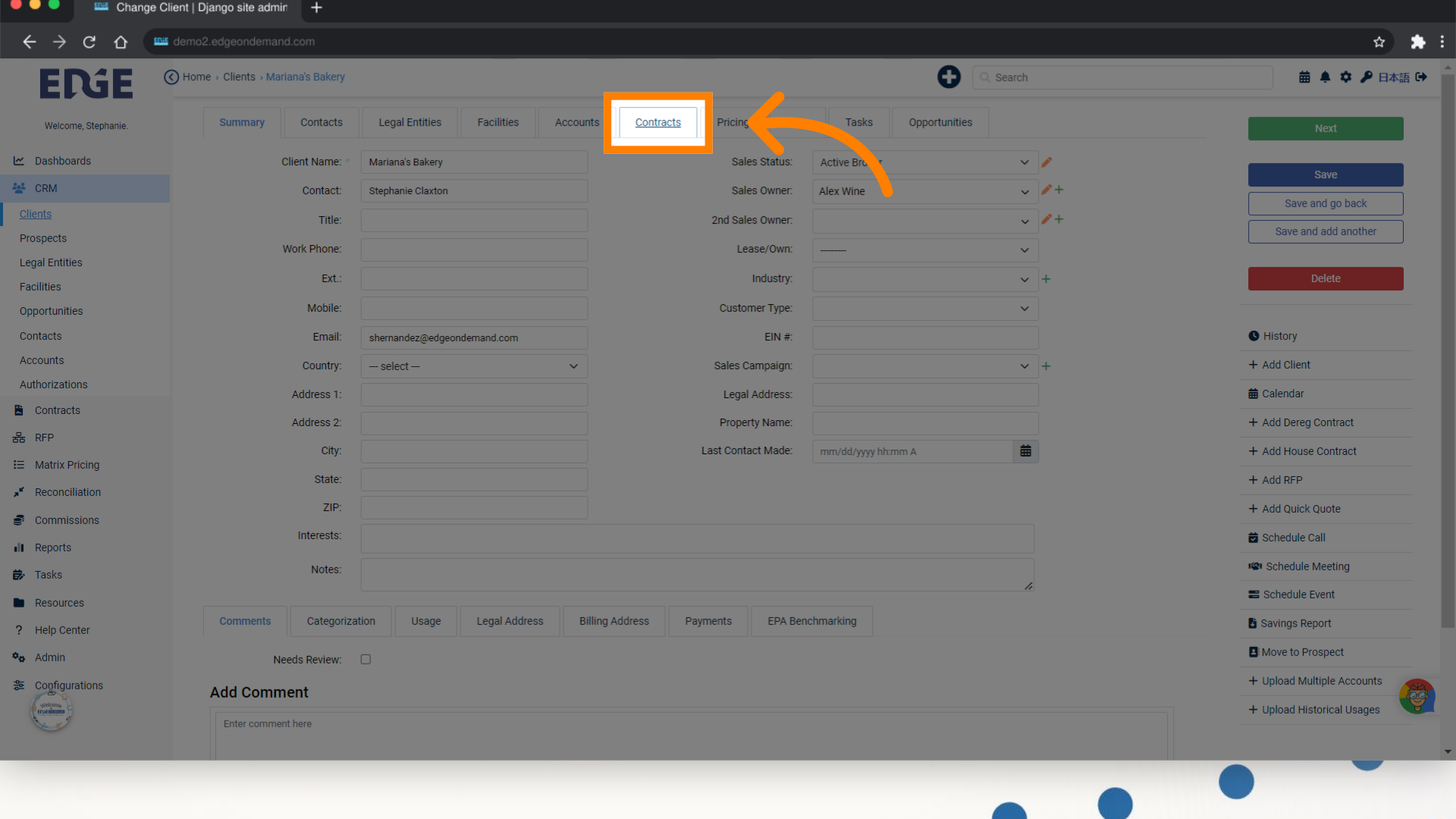
Task: Add new Sales Campaign with plus icon
Action: click(1046, 366)
